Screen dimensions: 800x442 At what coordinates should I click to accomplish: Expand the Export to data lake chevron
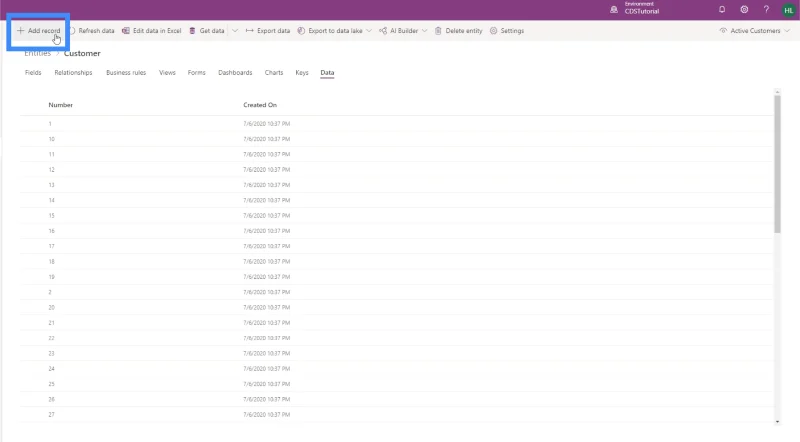coord(369,31)
